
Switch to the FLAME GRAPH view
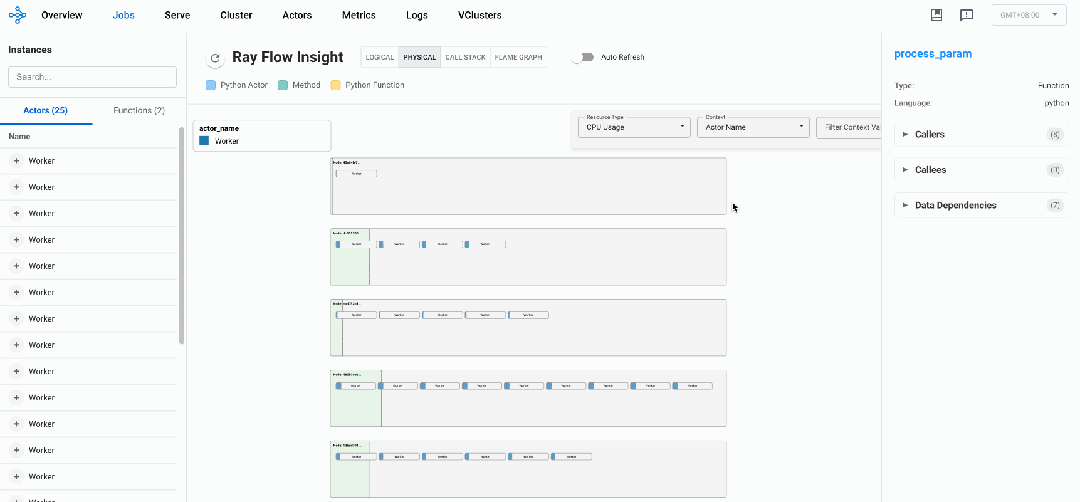(x=518, y=57)
